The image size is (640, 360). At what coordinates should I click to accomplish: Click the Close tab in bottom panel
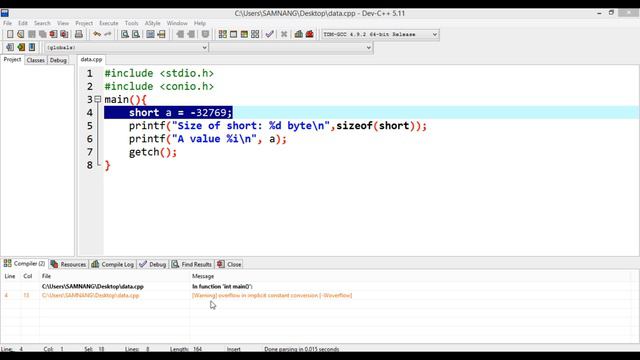pyautogui.click(x=229, y=264)
